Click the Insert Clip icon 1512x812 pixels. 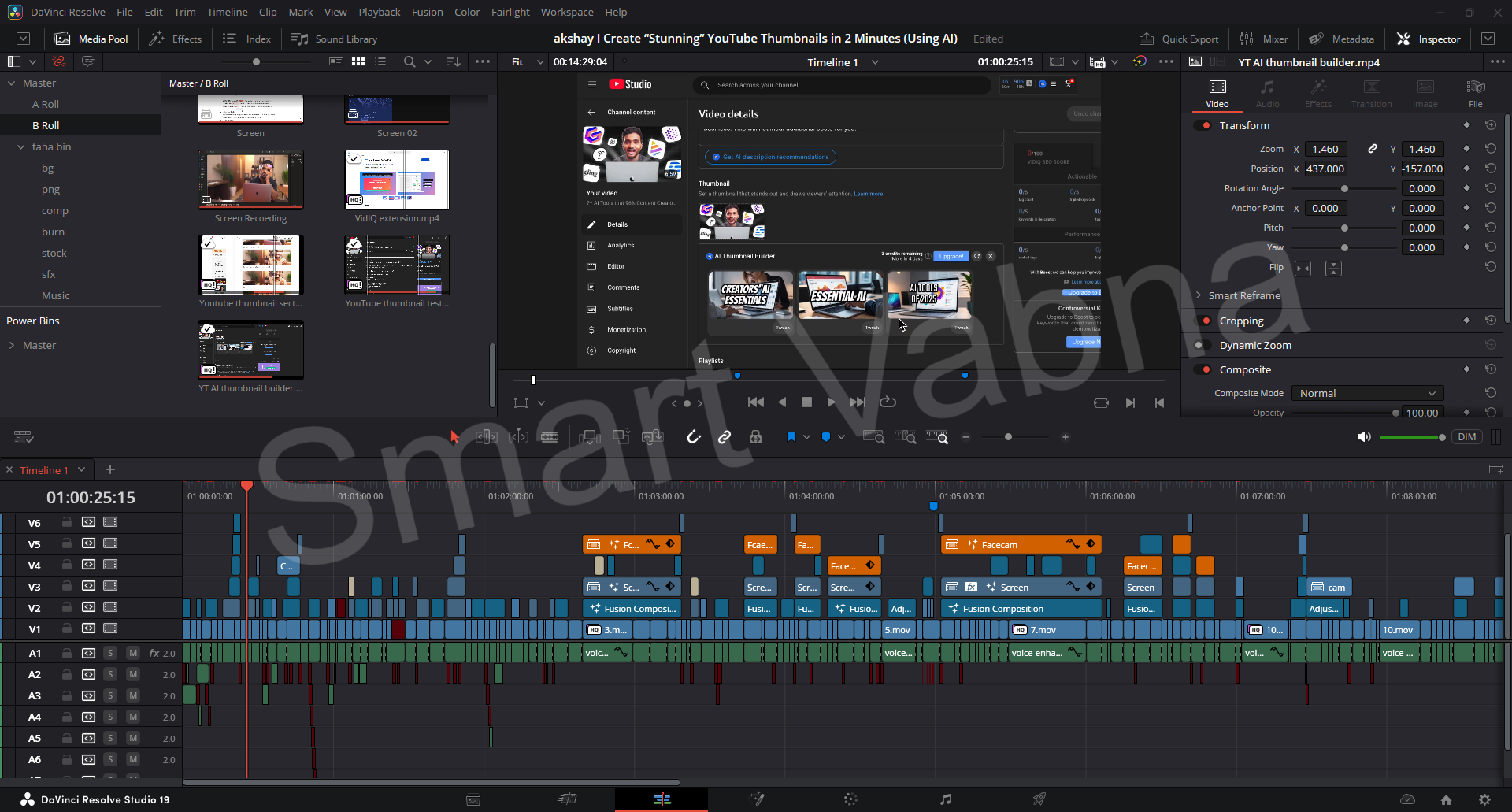click(590, 437)
